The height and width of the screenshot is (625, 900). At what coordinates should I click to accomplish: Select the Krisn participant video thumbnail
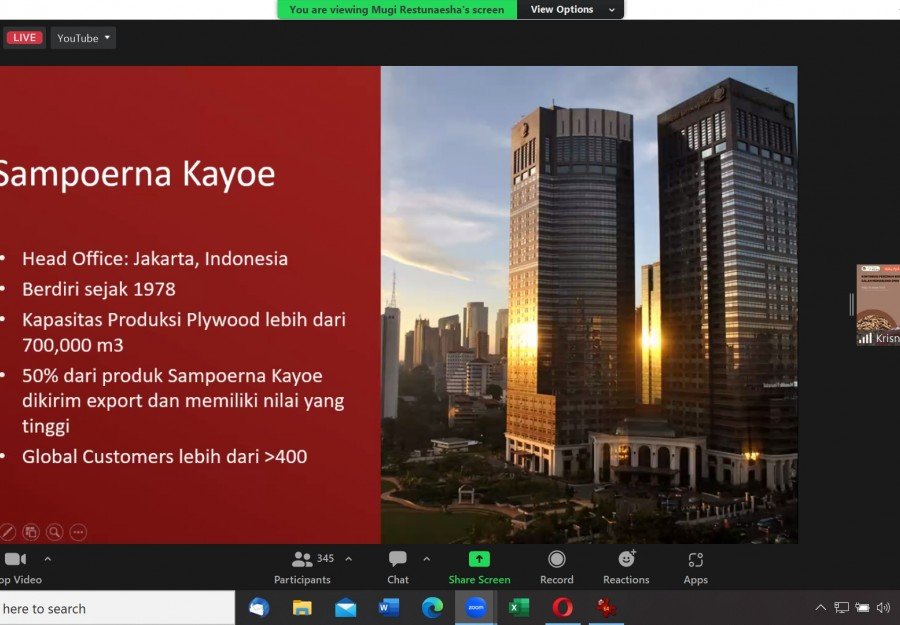(878, 304)
